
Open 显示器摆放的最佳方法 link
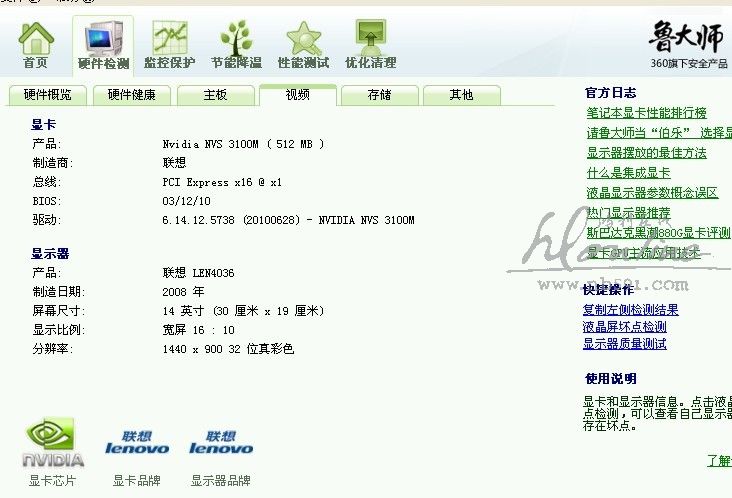tap(647, 153)
